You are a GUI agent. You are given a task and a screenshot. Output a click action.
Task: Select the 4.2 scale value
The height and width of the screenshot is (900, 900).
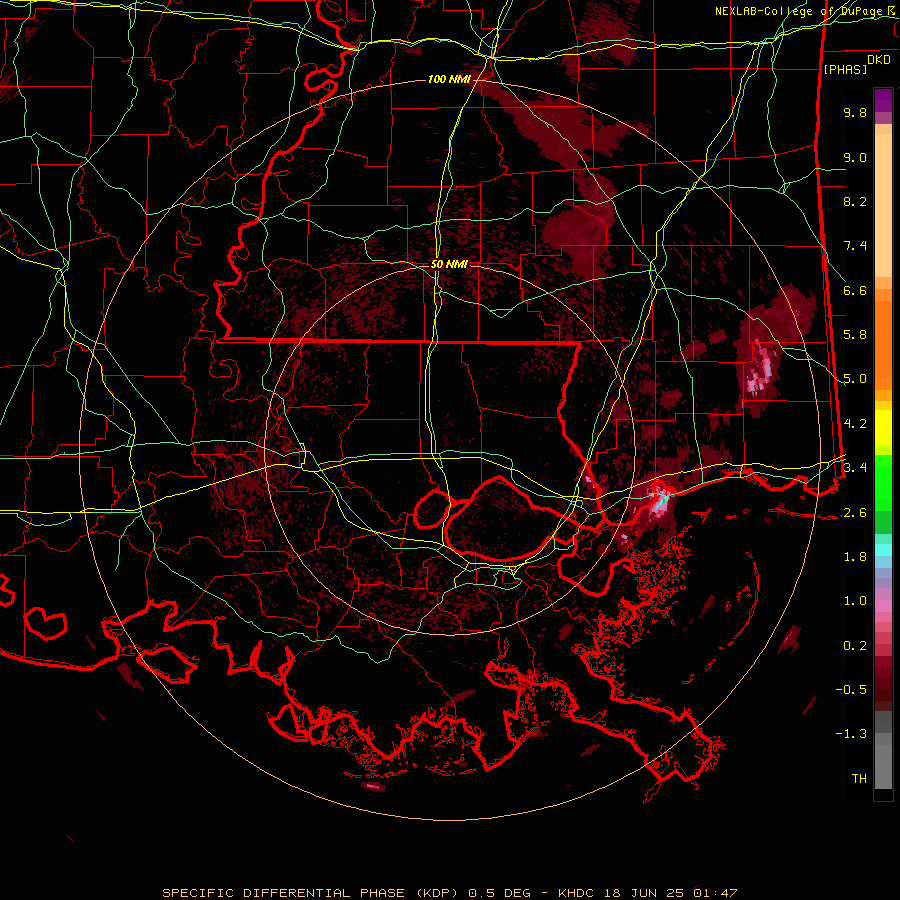pos(855,424)
